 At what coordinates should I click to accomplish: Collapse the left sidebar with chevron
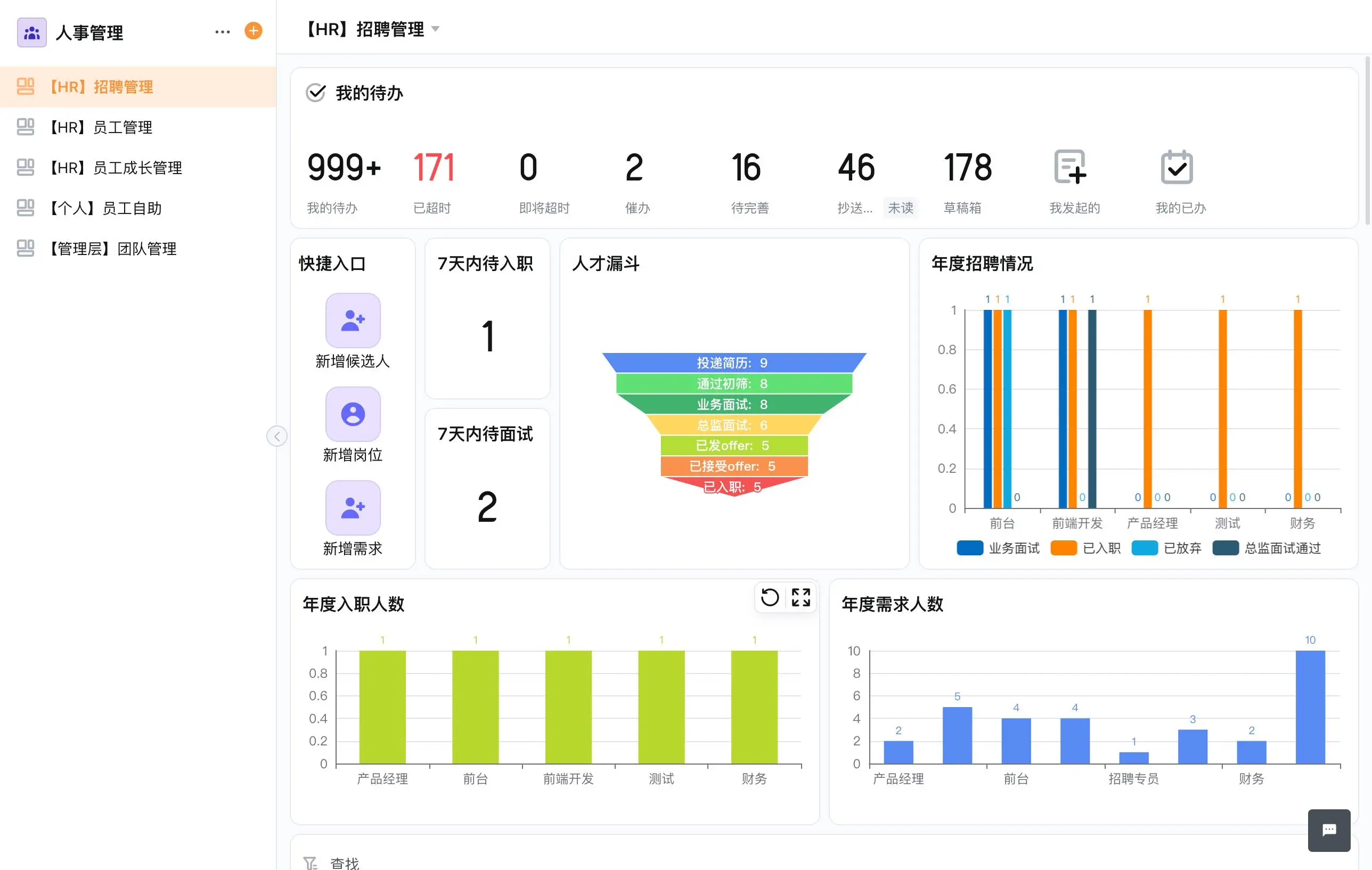pos(277,437)
